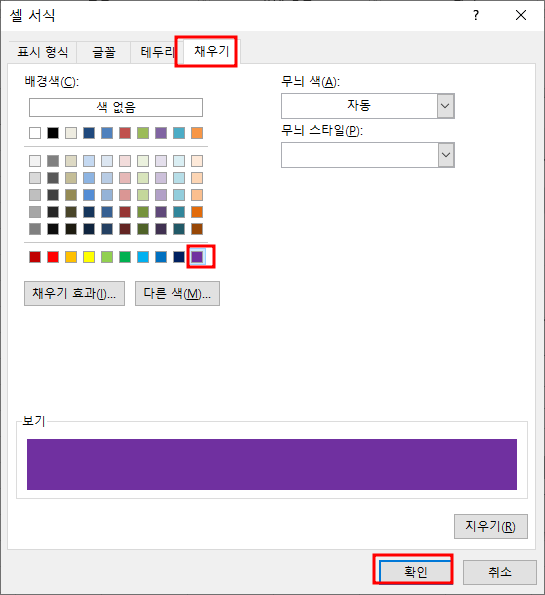Confirm with the 확인 button
Screen dimensions: 545x595
[415, 571]
